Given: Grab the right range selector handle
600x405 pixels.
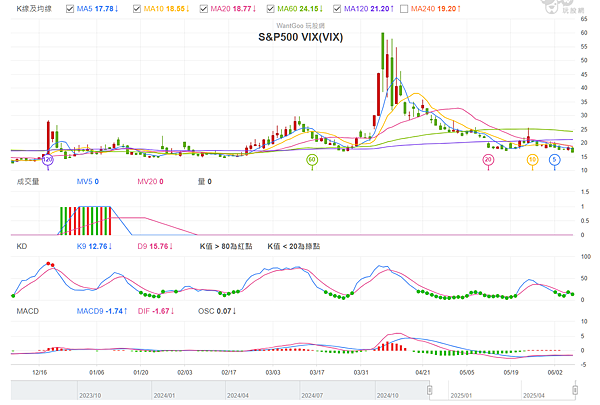Looking at the screenshot, I should [575, 390].
